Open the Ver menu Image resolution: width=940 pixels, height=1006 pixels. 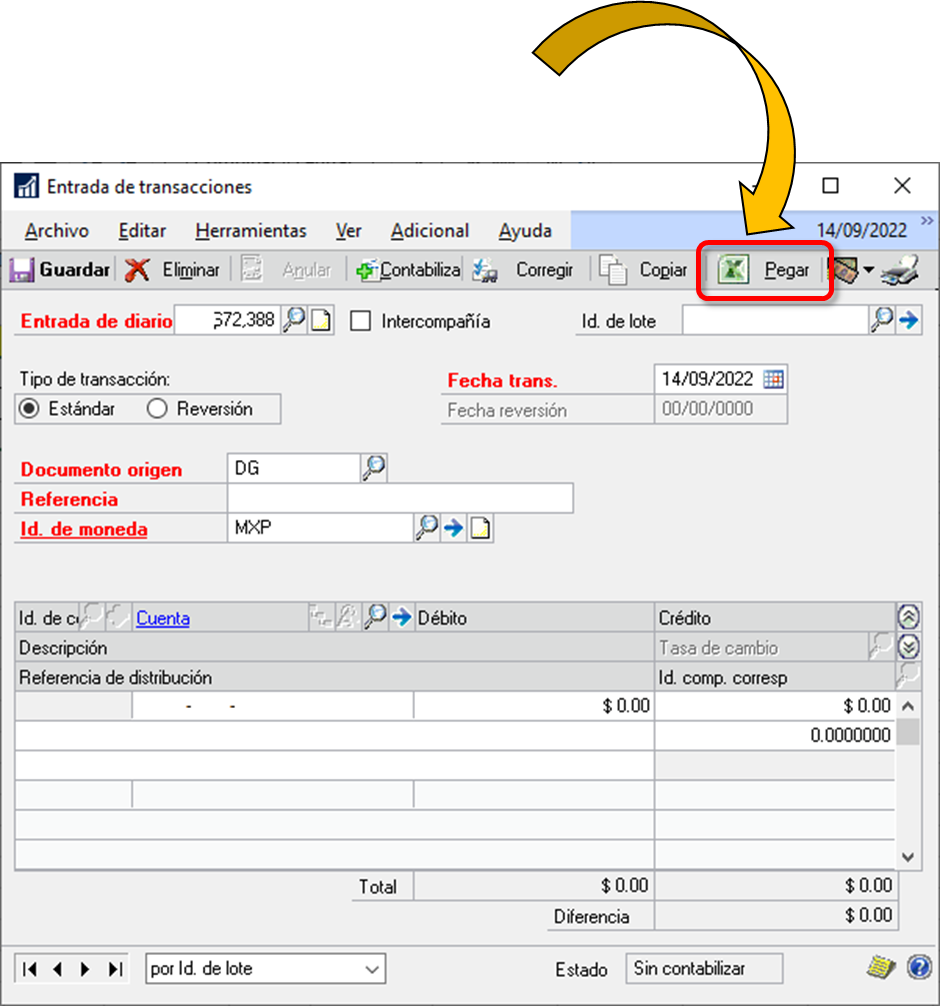348,231
